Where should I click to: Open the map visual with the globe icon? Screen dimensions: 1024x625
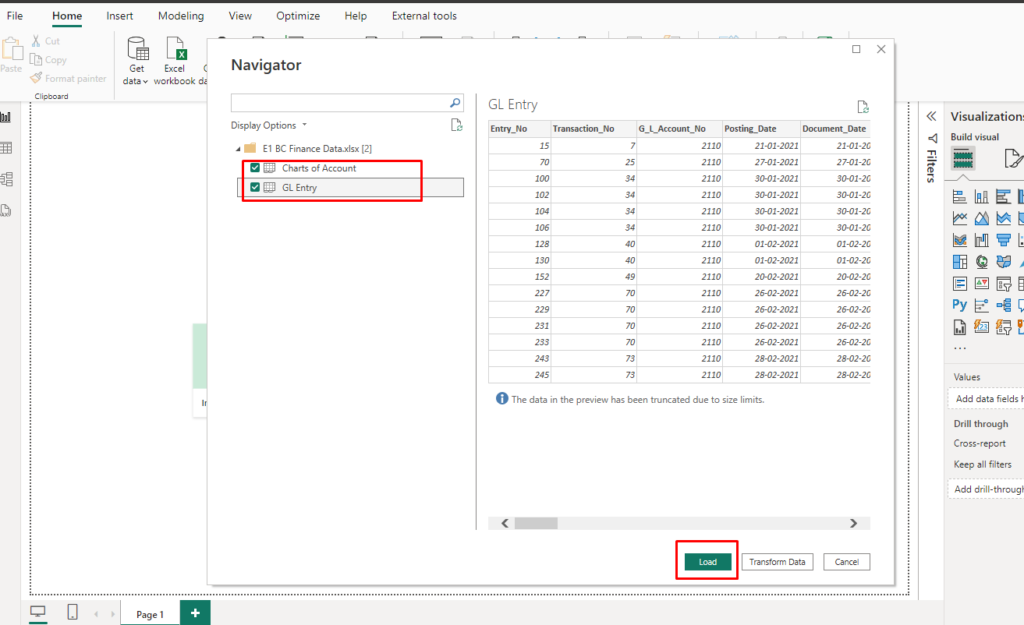coord(980,261)
